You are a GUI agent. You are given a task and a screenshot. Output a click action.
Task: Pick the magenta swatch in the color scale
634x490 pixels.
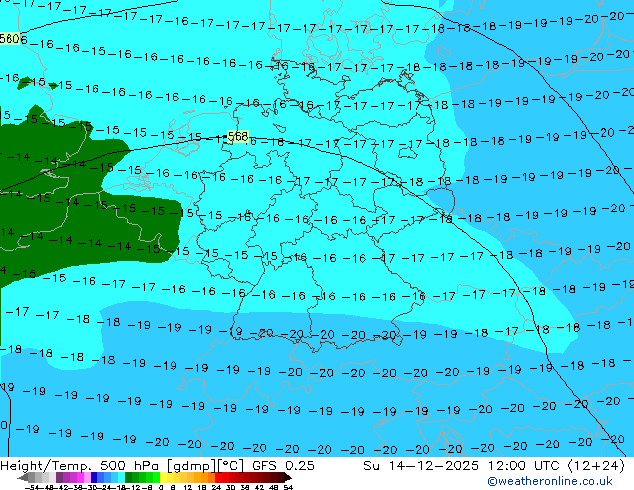80,477
